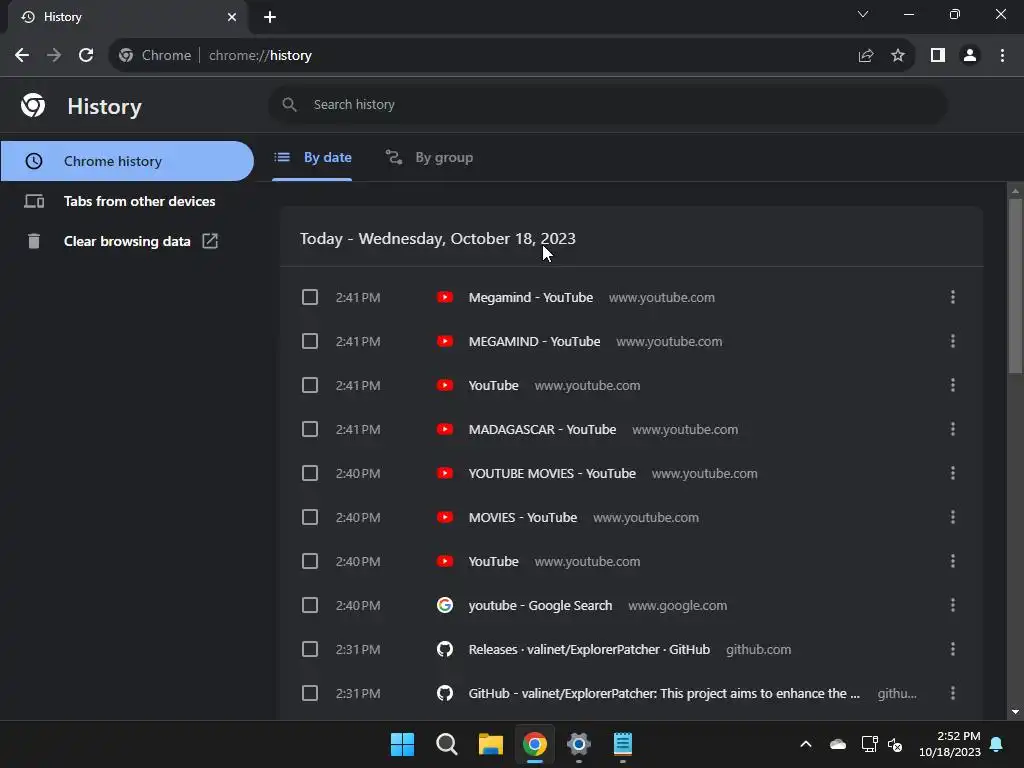The width and height of the screenshot is (1024, 768).
Task: Open Clear browsing data
Action: (x=127, y=241)
